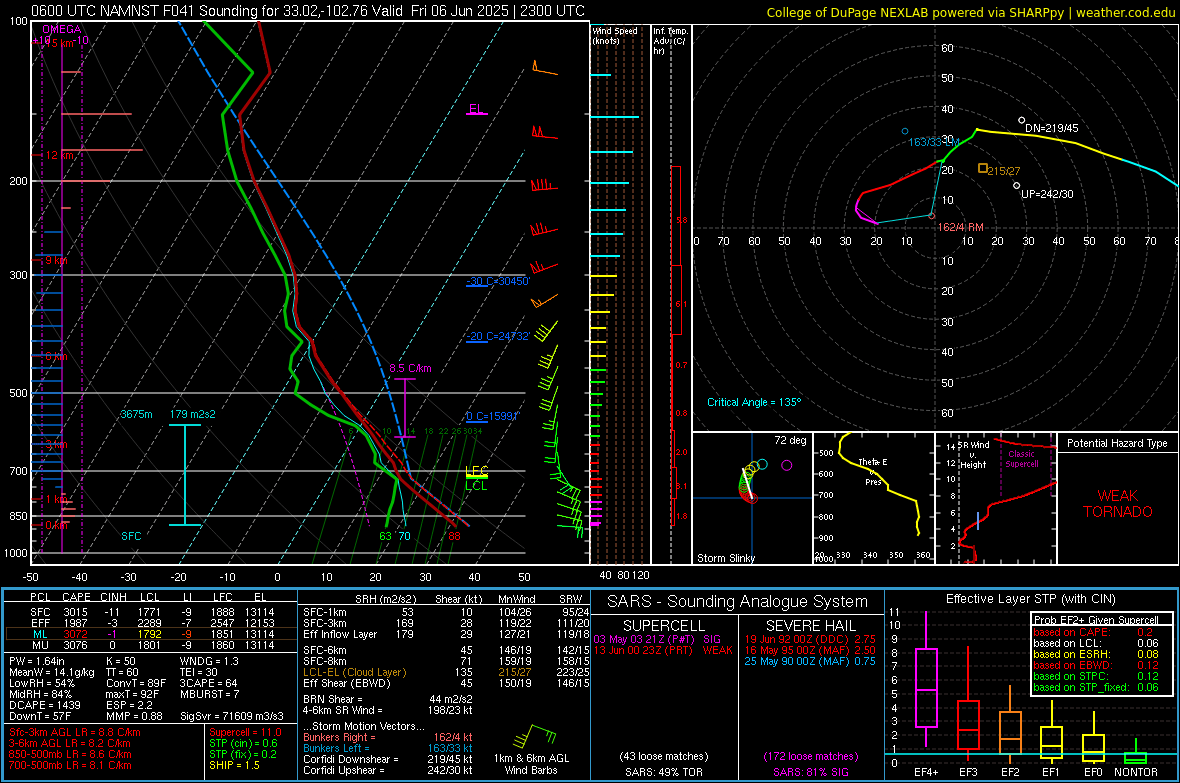Click the 1km & 6km AGL wind barbs icon
This screenshot has width=1180, height=783.
pos(534,736)
